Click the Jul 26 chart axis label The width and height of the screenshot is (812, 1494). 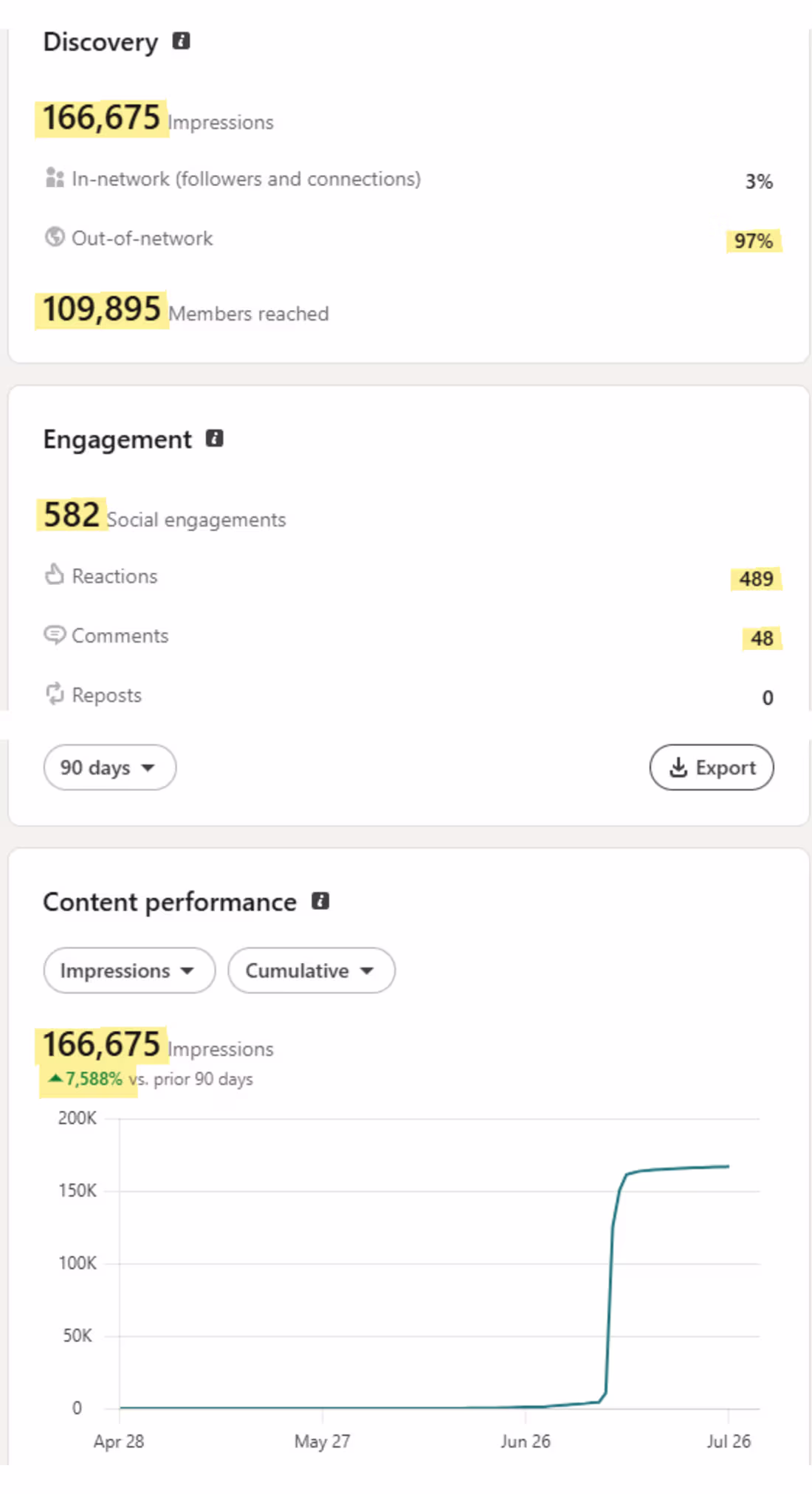729,1441
